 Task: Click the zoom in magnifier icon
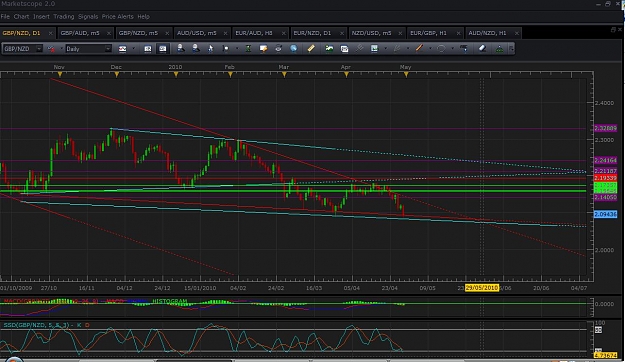pyautogui.click(x=181, y=49)
